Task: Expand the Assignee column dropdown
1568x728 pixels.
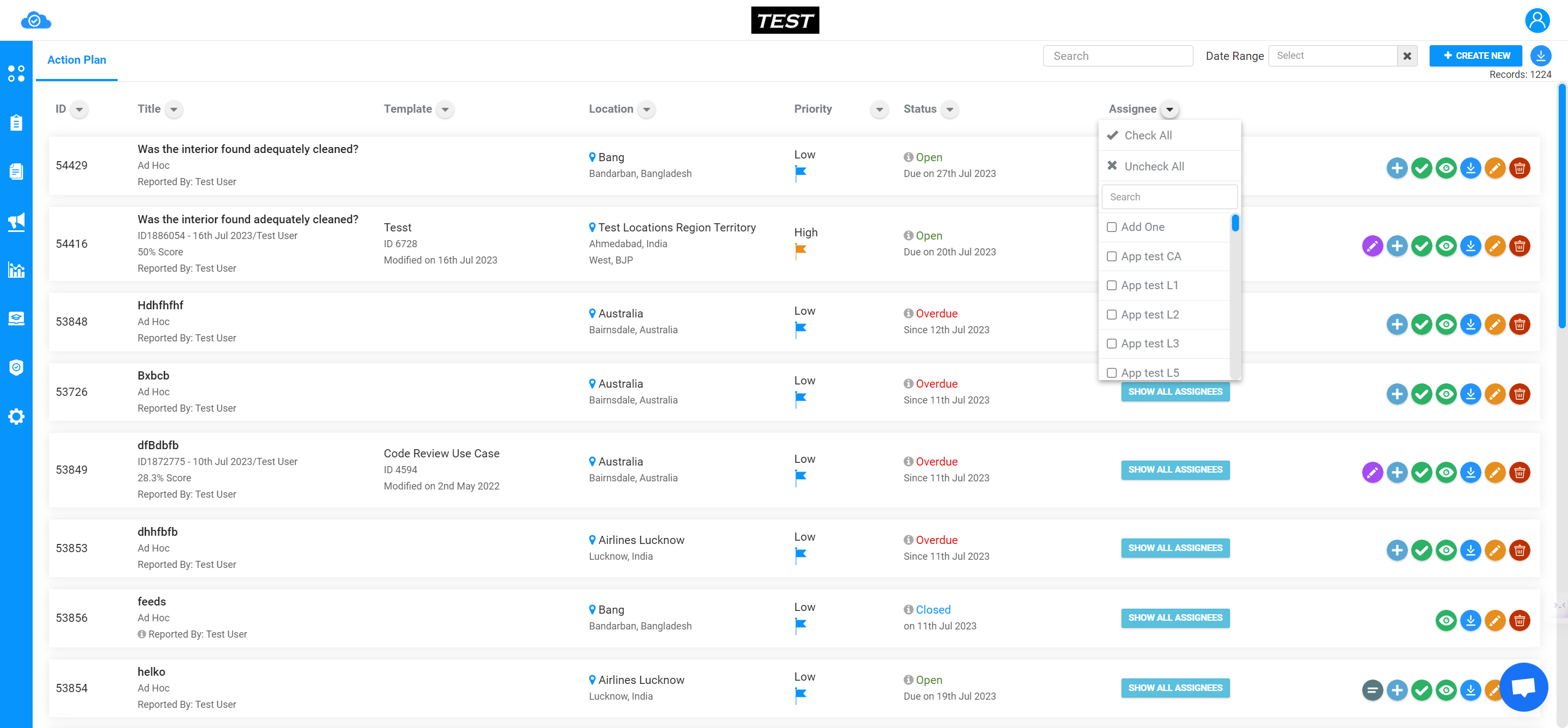Action: (1170, 109)
